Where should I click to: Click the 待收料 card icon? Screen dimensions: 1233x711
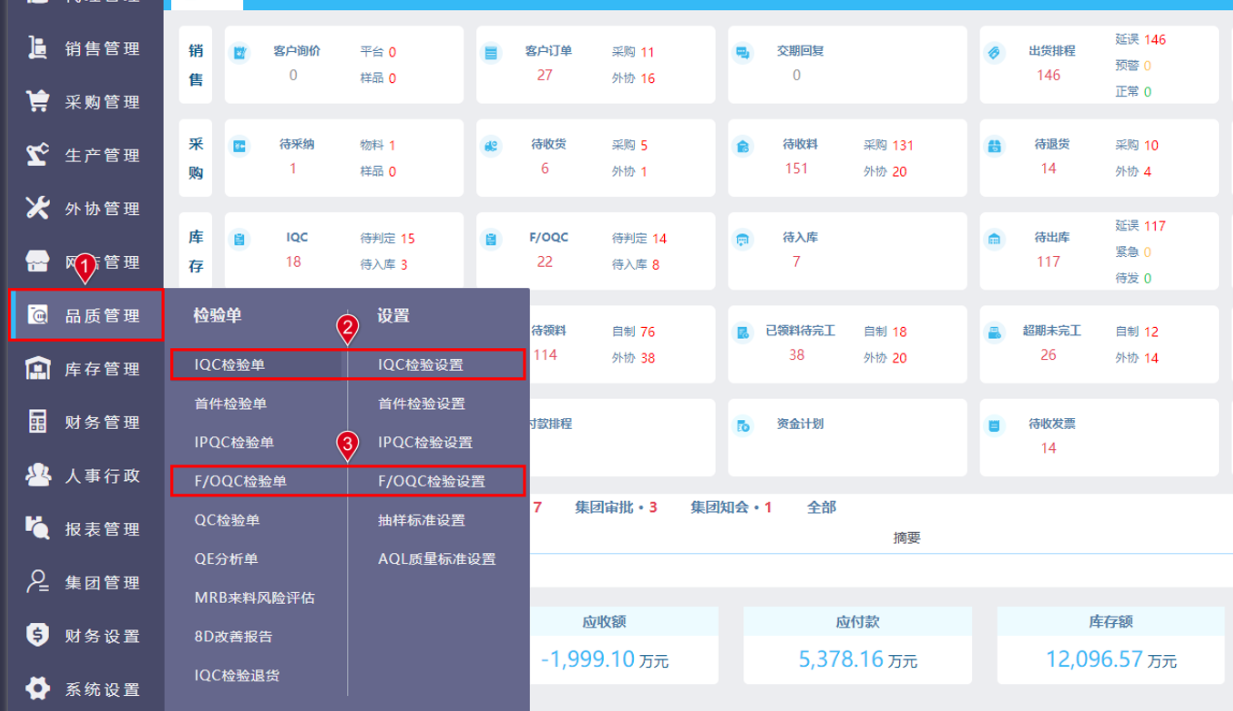pyautogui.click(x=743, y=146)
